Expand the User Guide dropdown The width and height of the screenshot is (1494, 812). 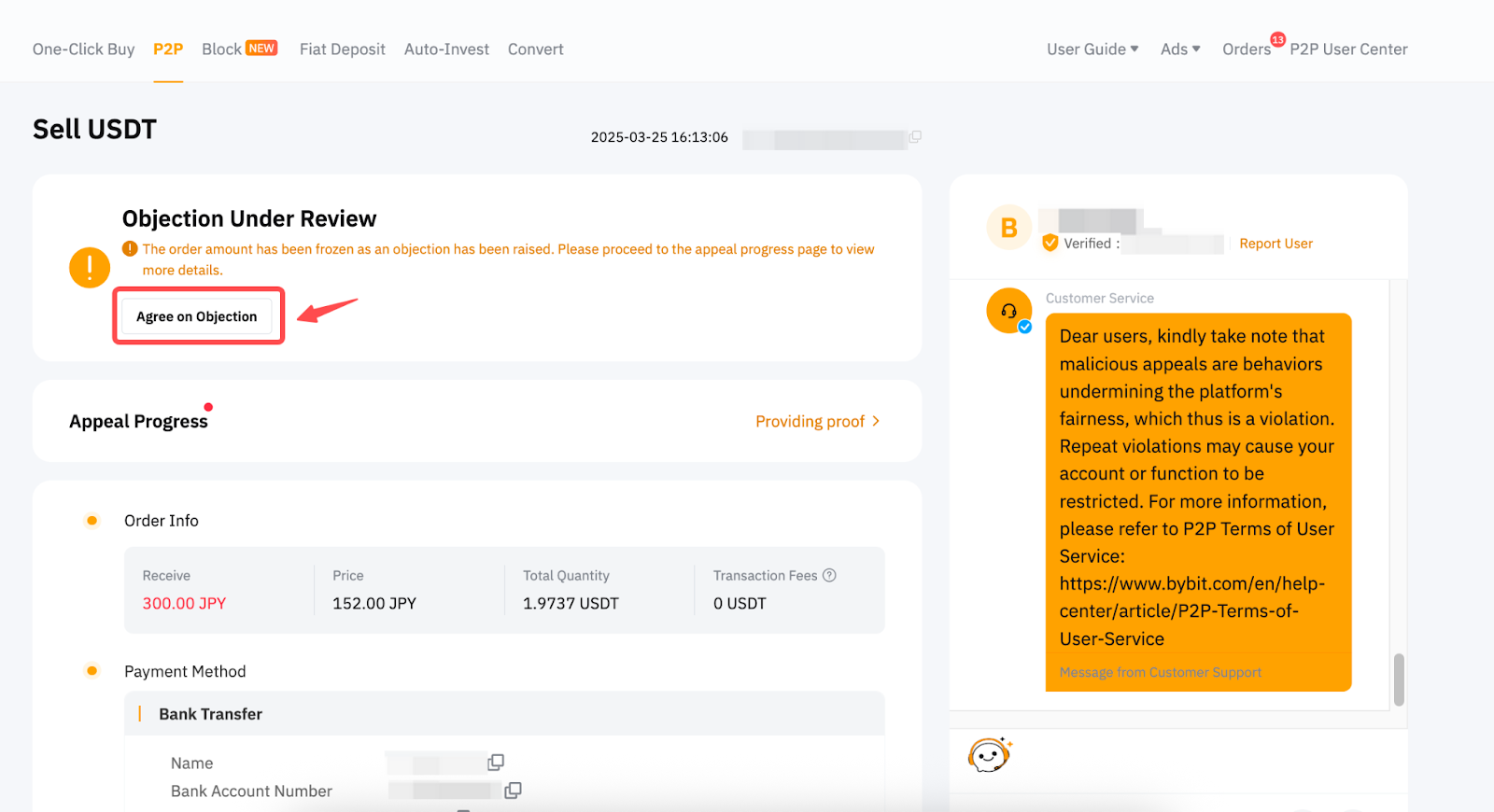pyautogui.click(x=1092, y=49)
